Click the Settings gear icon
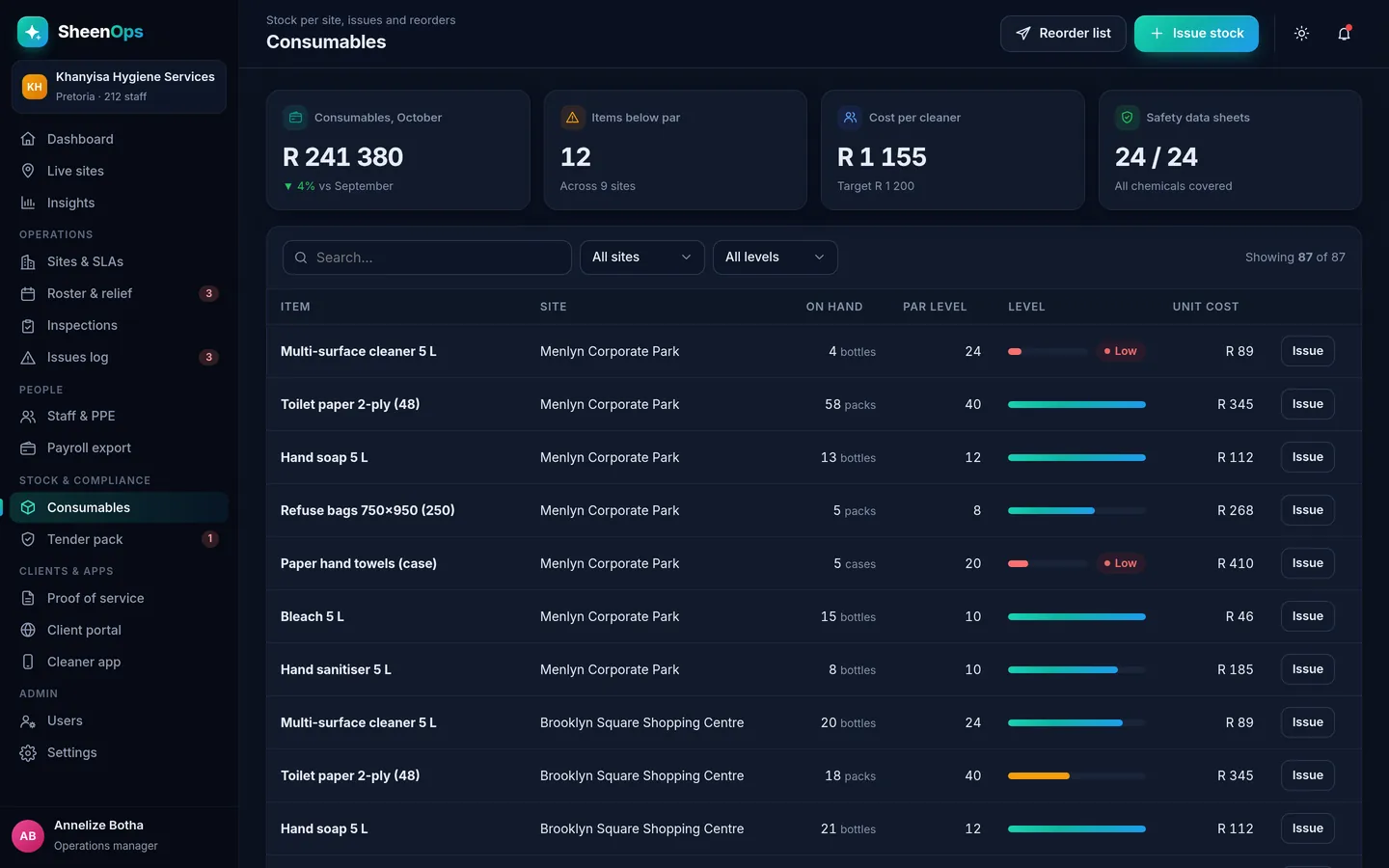Image resolution: width=1389 pixels, height=868 pixels. tap(28, 752)
